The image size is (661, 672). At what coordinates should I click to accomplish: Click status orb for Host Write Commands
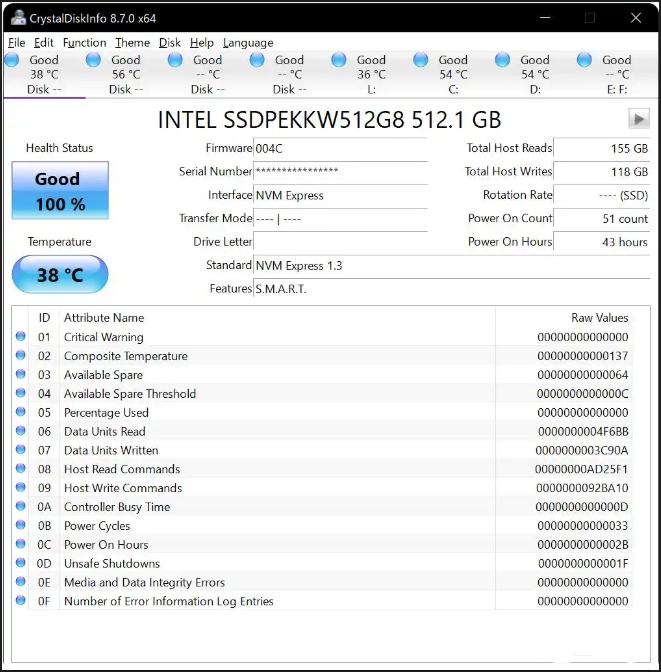(x=21, y=487)
